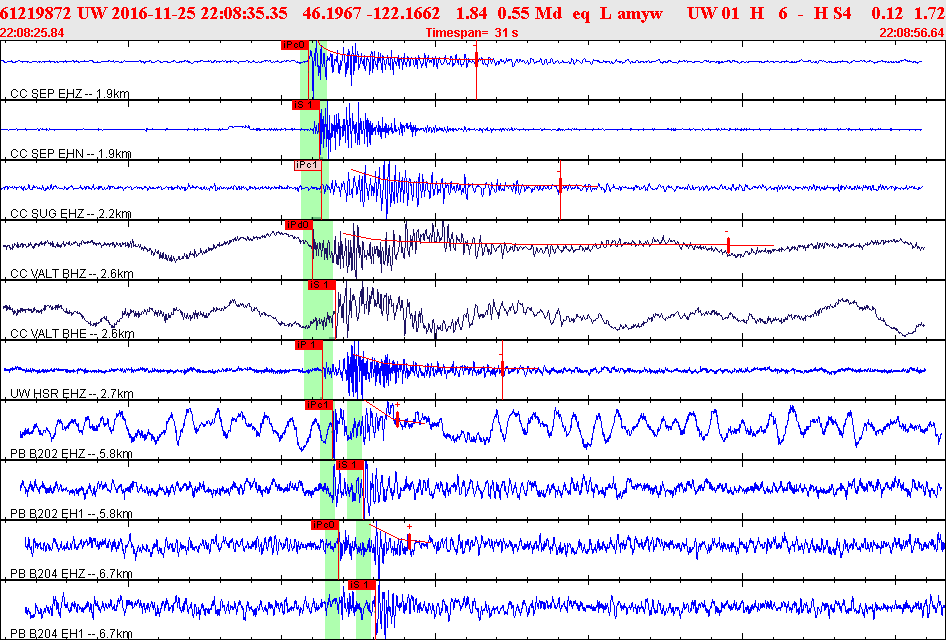This screenshot has height=640, width=946.
Task: Click the CC SEP EHN -- 1.9km channel label
Action: tap(71, 153)
